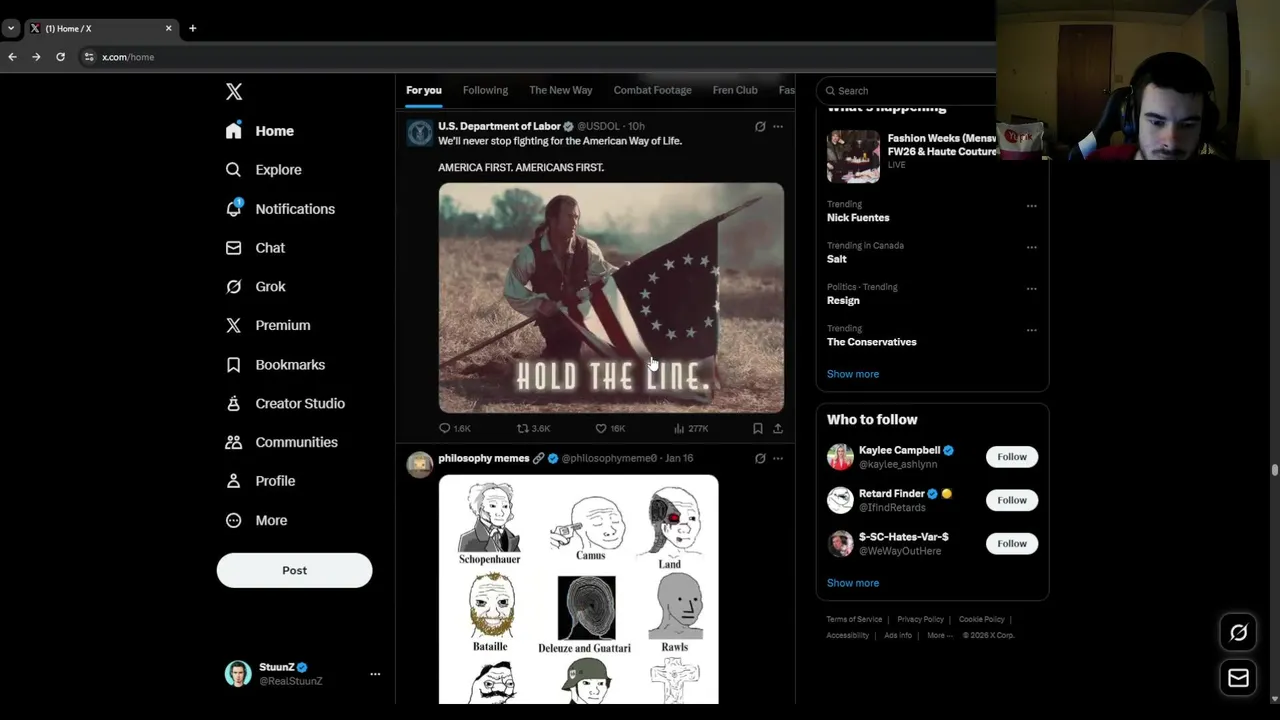Click Grok icon on the Department of Labor post
This screenshot has height=720, width=1280.
(x=760, y=126)
